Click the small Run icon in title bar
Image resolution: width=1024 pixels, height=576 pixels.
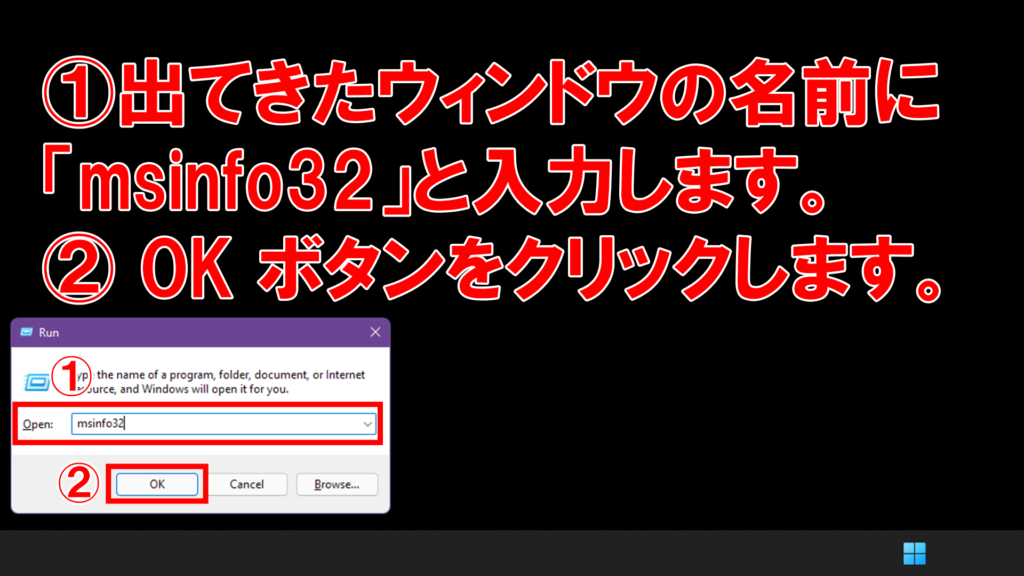point(27,331)
